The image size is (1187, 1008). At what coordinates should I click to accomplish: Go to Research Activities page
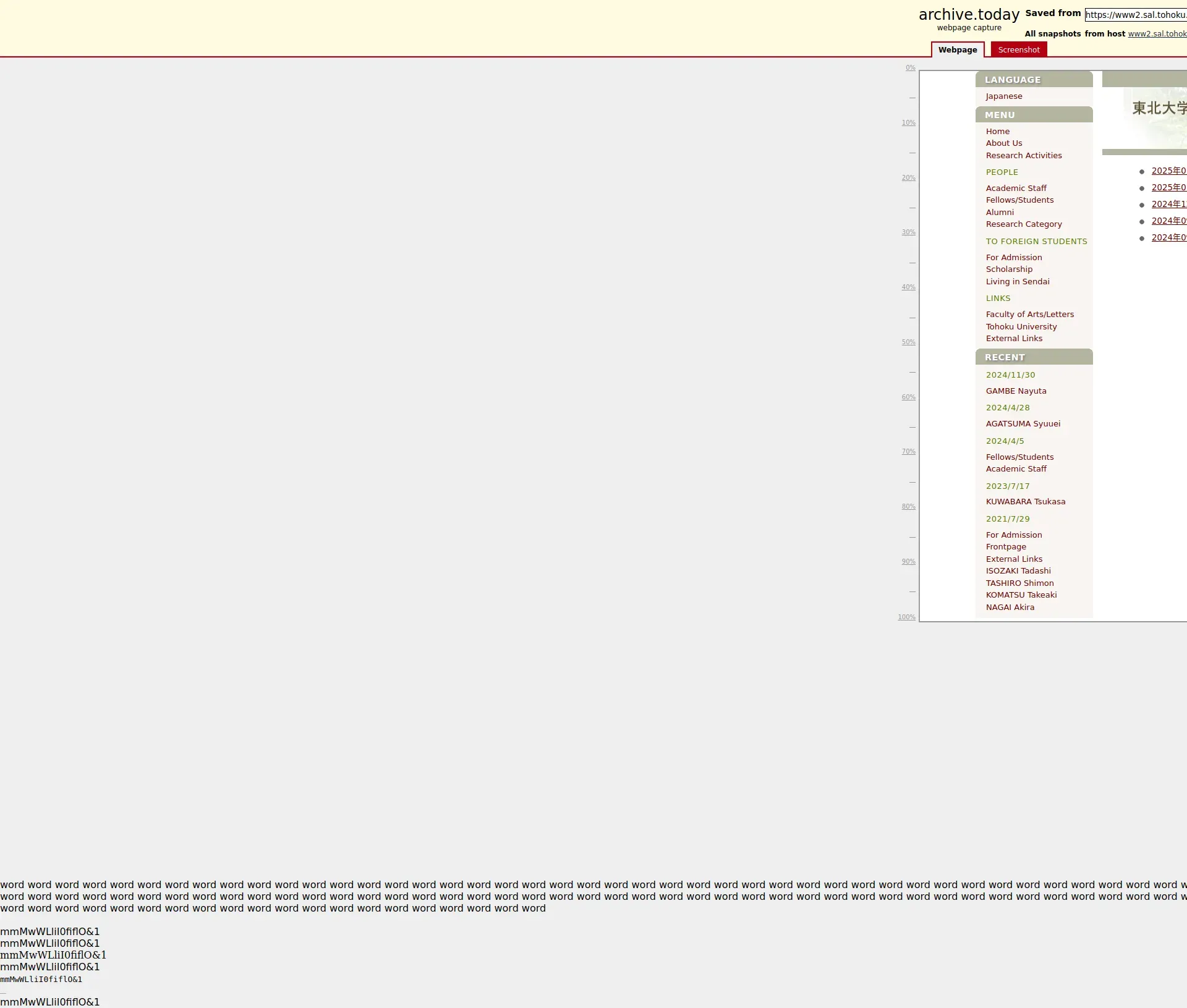click(1023, 156)
